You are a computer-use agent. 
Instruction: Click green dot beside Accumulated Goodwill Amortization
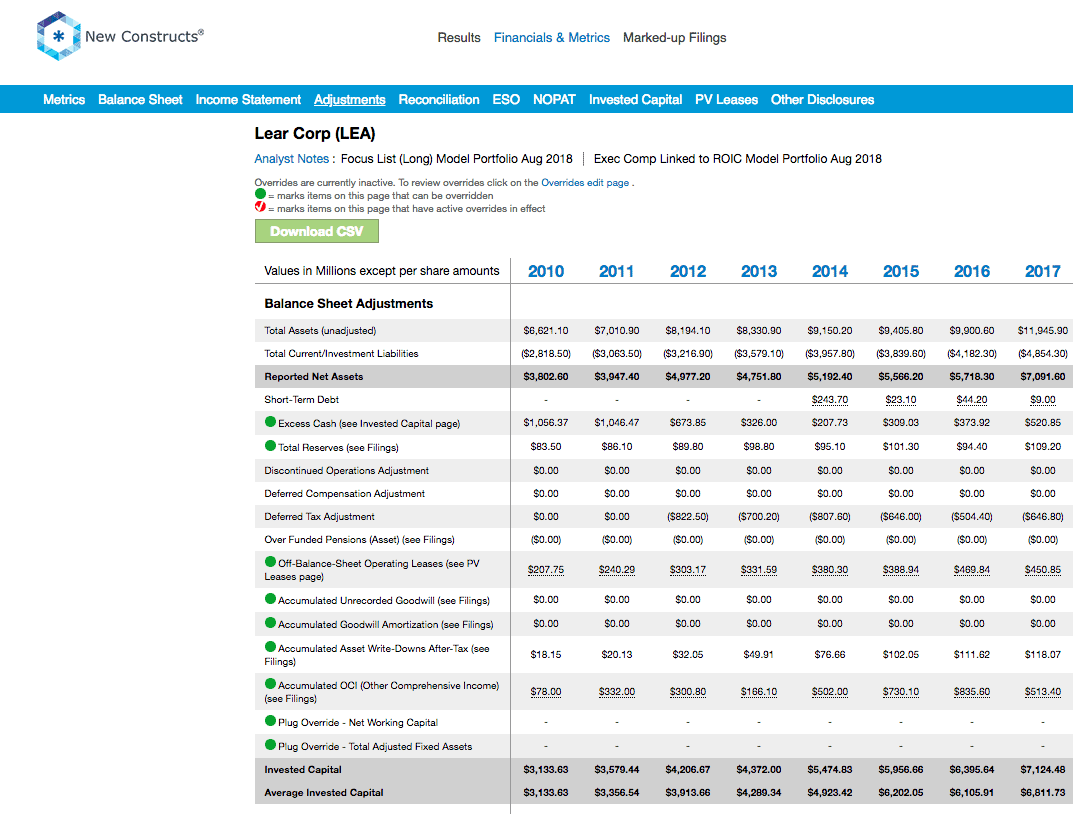pos(270,622)
